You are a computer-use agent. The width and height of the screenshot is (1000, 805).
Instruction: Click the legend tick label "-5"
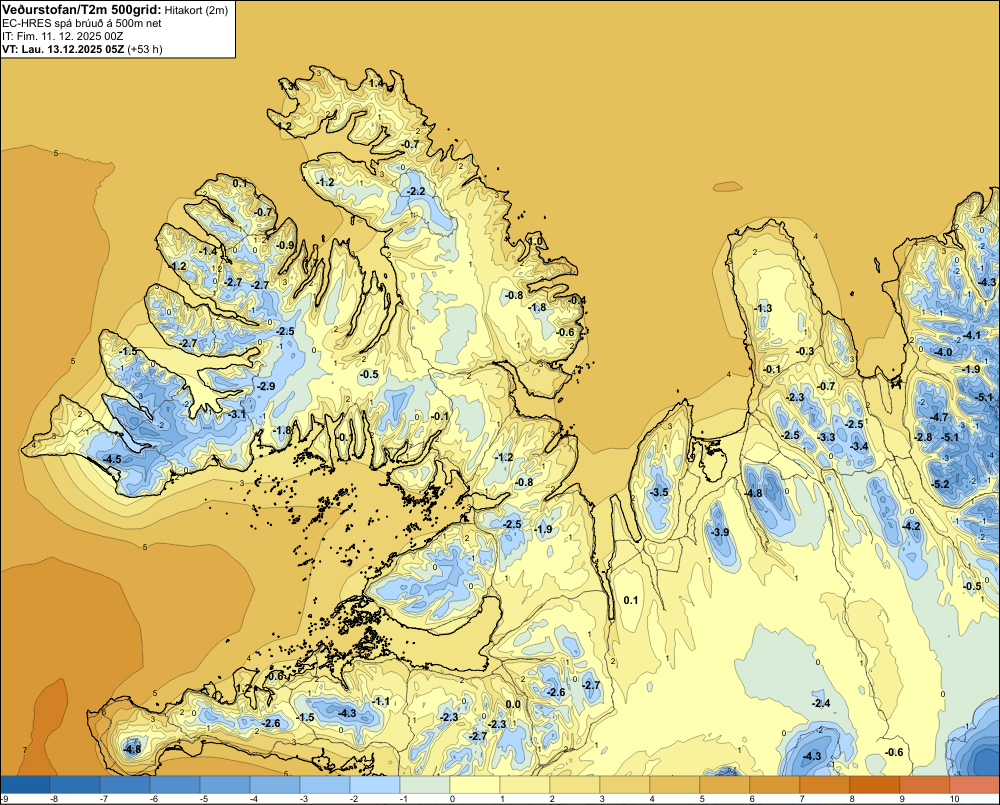pos(203,799)
